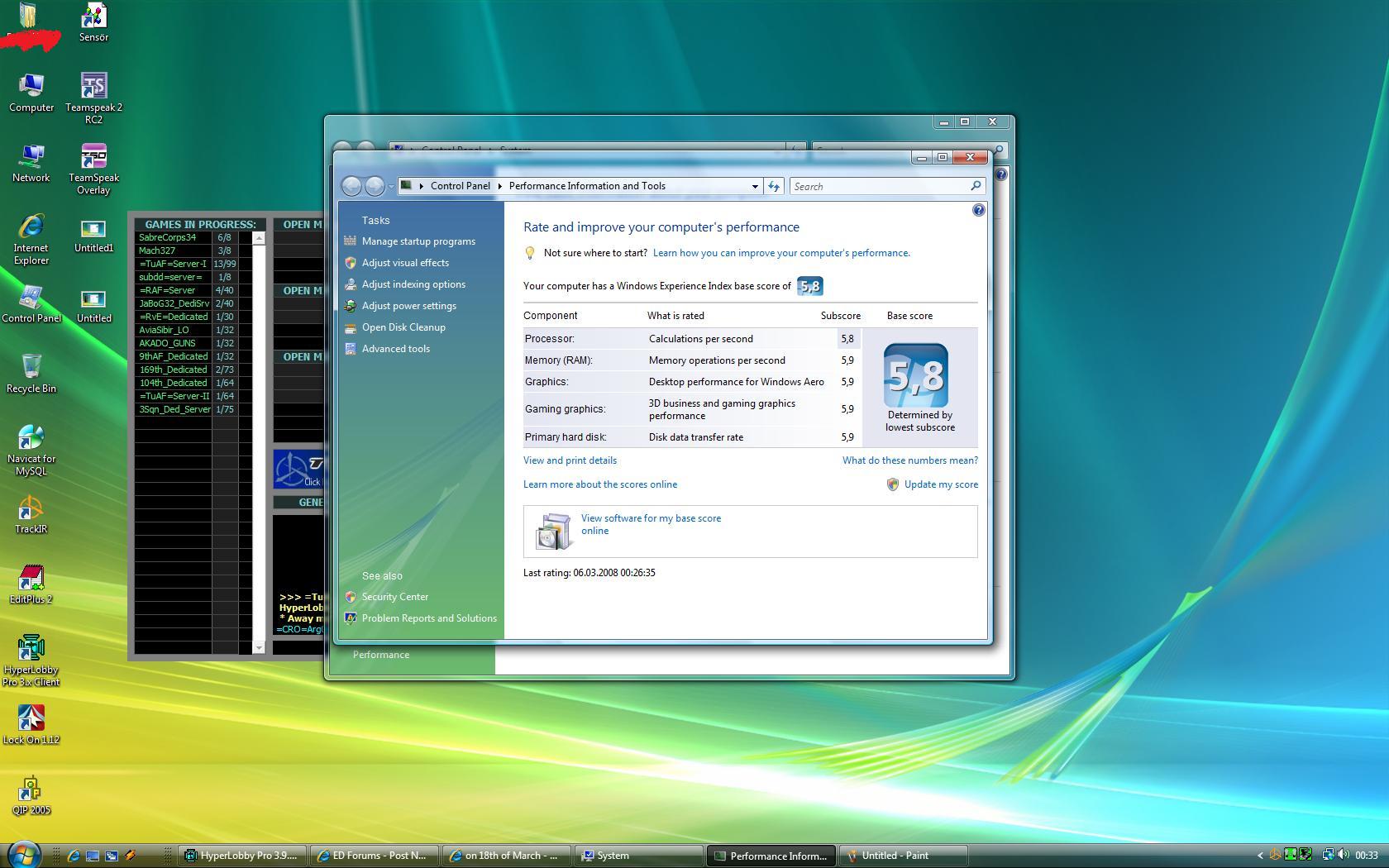Click Update my score link
The height and width of the screenshot is (868, 1389).
pyautogui.click(x=941, y=484)
